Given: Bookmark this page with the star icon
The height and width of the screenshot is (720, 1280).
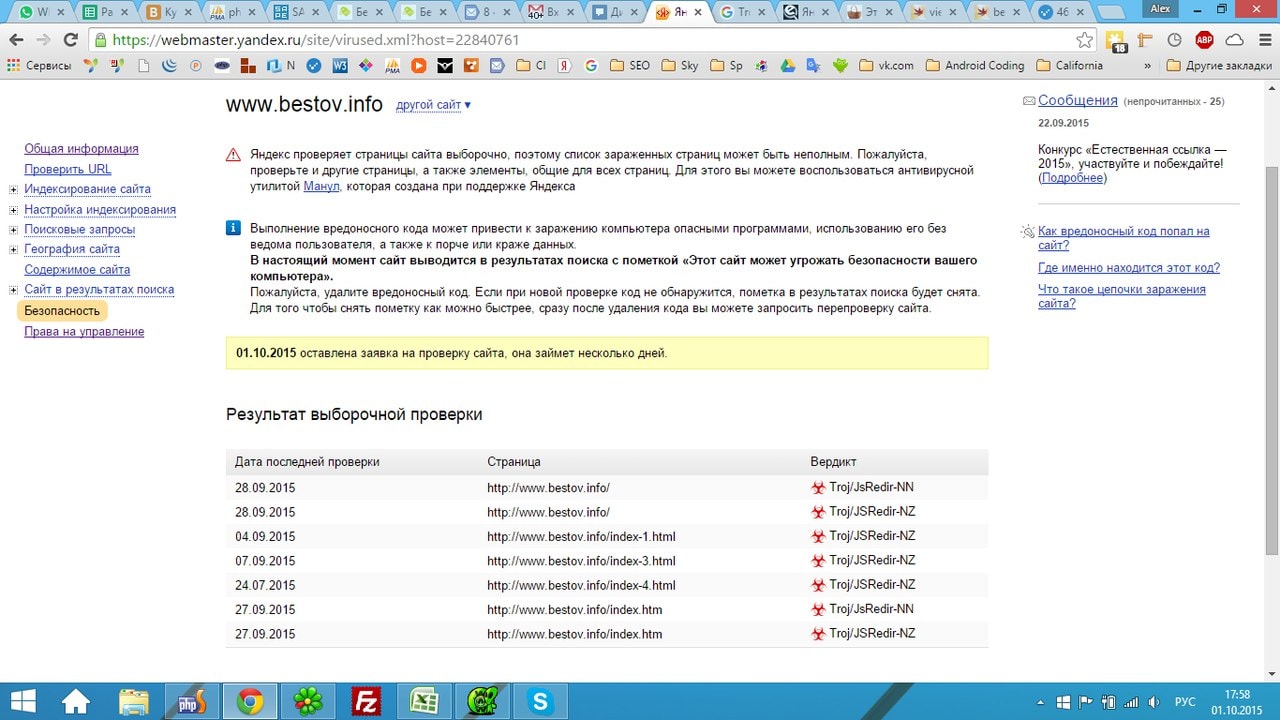Looking at the screenshot, I should coord(1085,40).
